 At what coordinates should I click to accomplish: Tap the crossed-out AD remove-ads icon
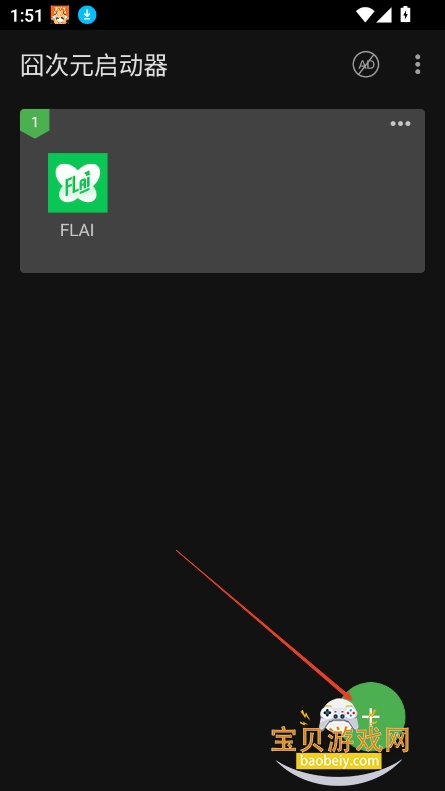[366, 65]
